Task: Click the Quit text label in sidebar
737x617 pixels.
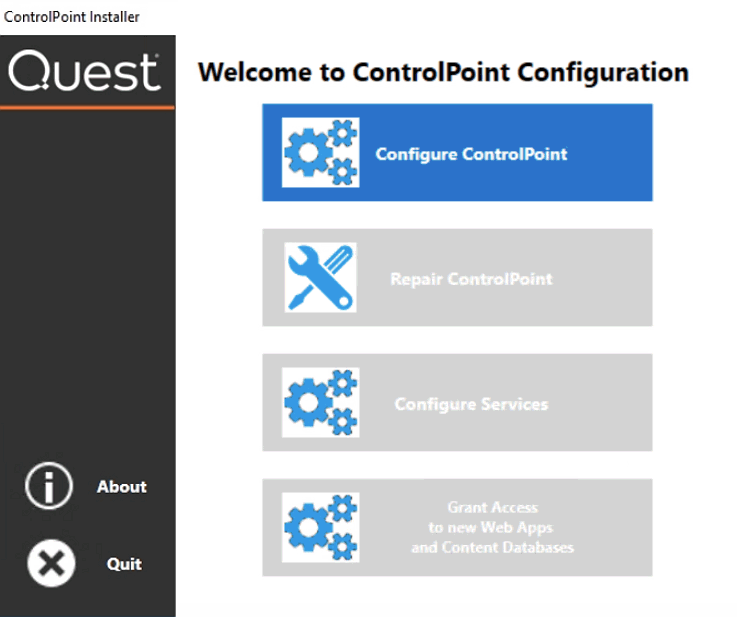Action: pos(124,564)
